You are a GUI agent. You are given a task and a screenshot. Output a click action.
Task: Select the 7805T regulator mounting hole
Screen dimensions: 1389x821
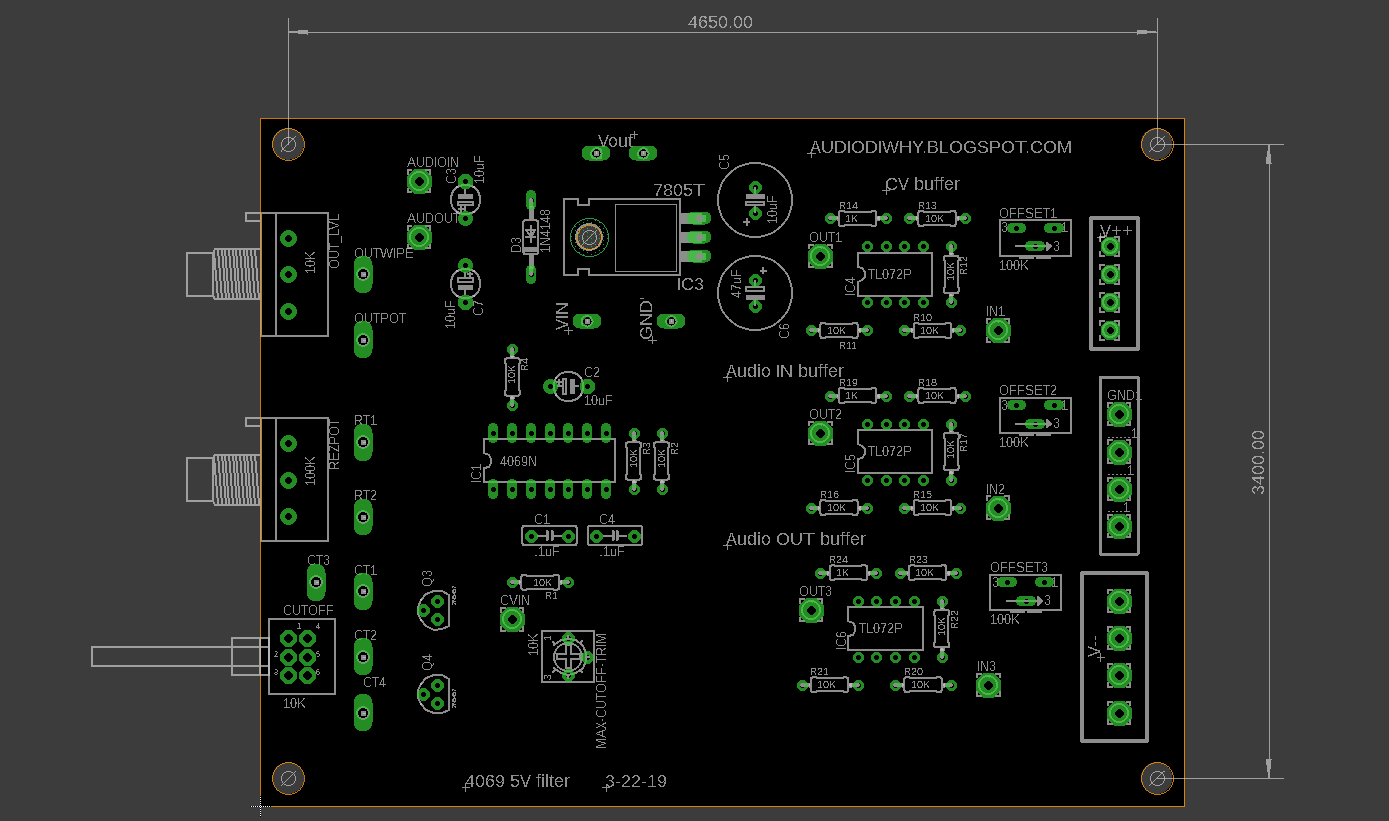click(x=589, y=237)
